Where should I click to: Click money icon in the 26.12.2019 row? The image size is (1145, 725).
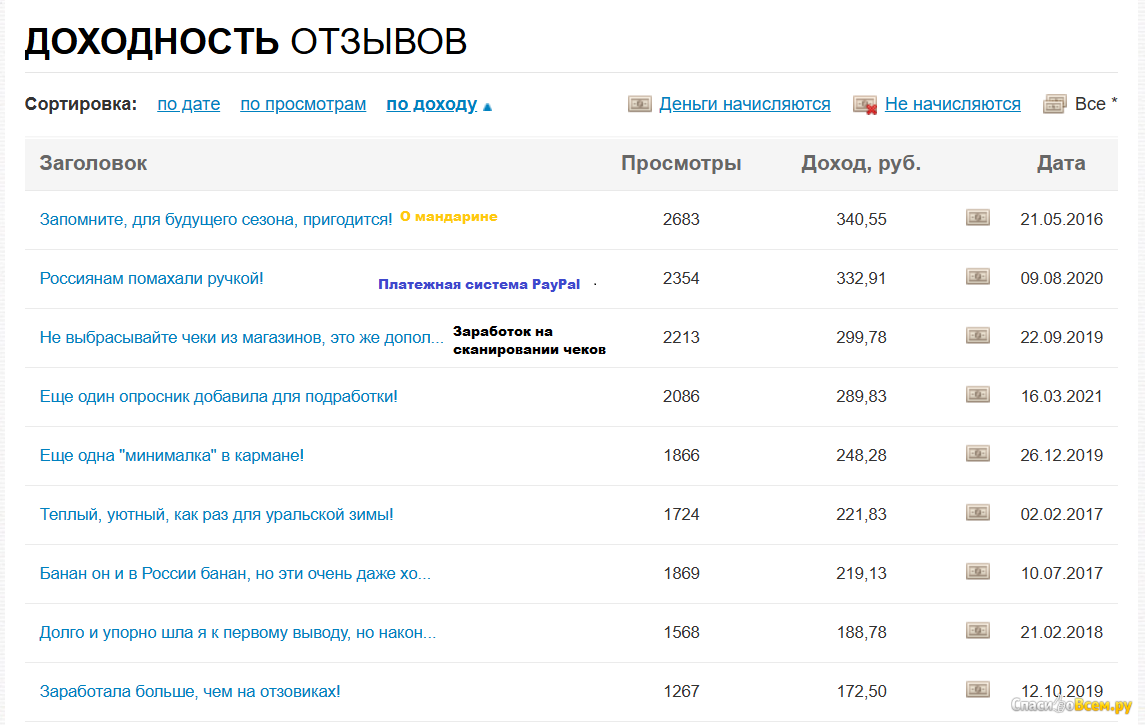click(977, 454)
